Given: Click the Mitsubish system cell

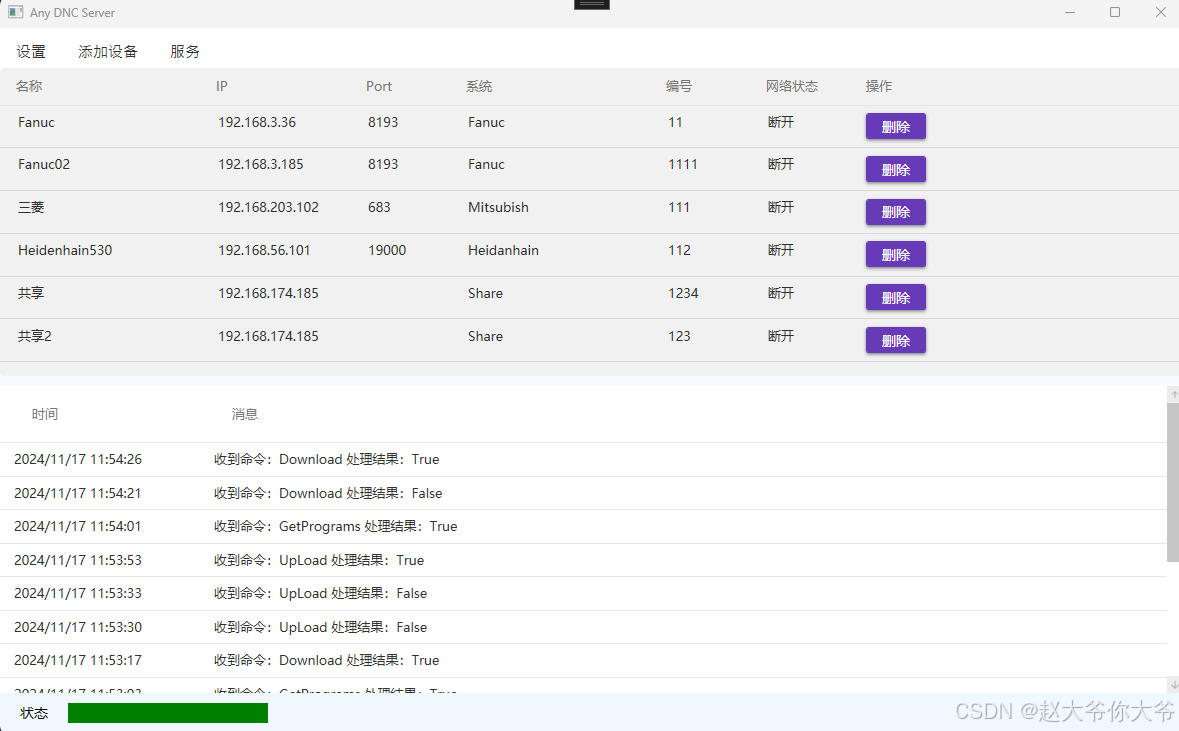Looking at the screenshot, I should [499, 207].
